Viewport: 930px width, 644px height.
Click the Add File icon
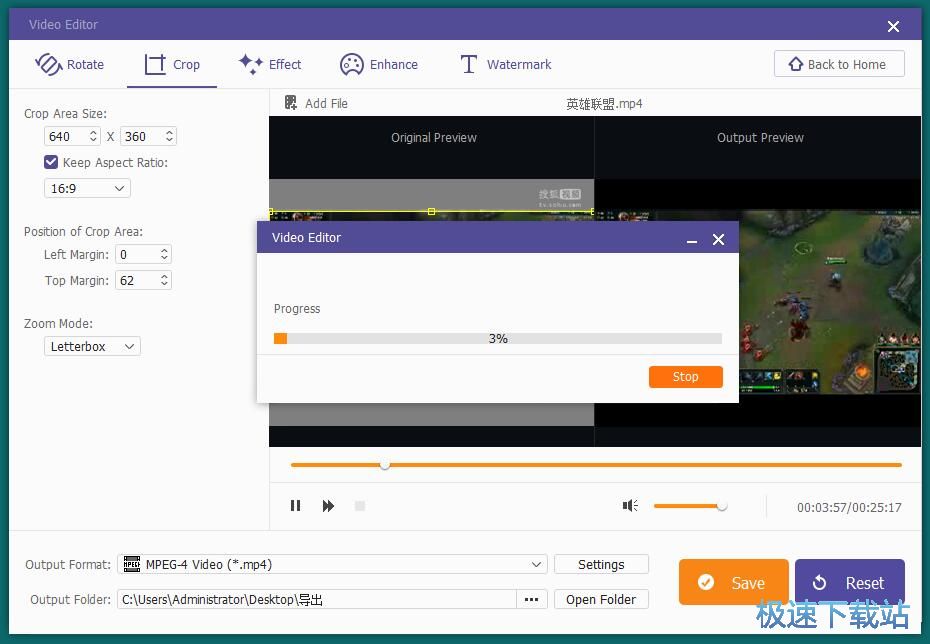click(291, 103)
